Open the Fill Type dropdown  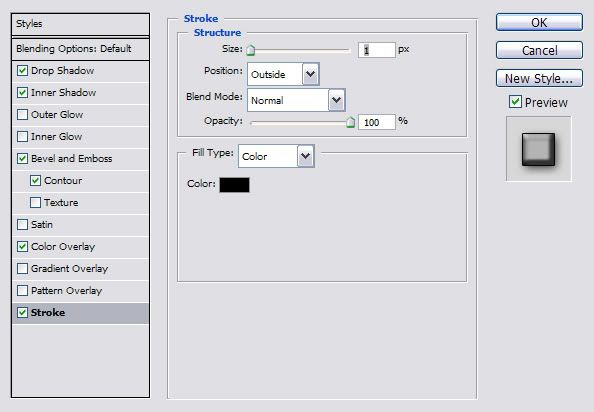tap(276, 156)
